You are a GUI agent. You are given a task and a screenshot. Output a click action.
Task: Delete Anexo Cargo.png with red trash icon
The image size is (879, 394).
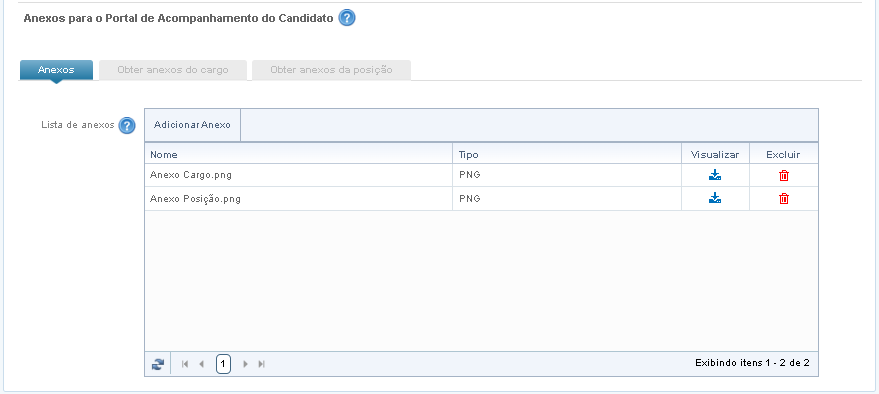[x=784, y=175]
